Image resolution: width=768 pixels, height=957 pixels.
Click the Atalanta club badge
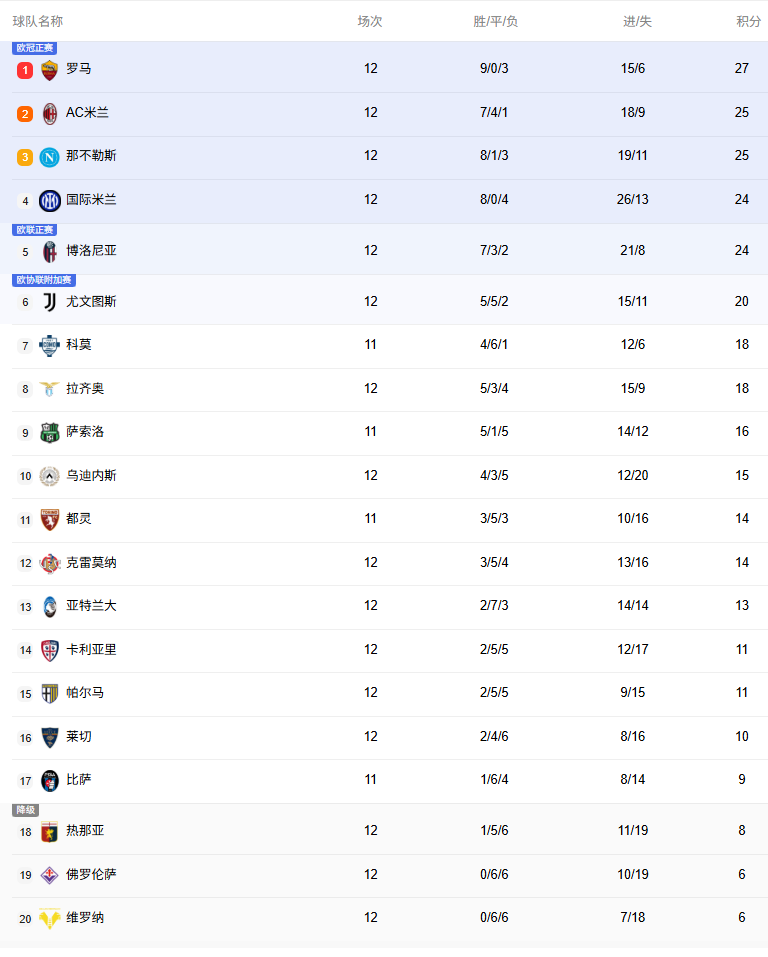pos(50,606)
